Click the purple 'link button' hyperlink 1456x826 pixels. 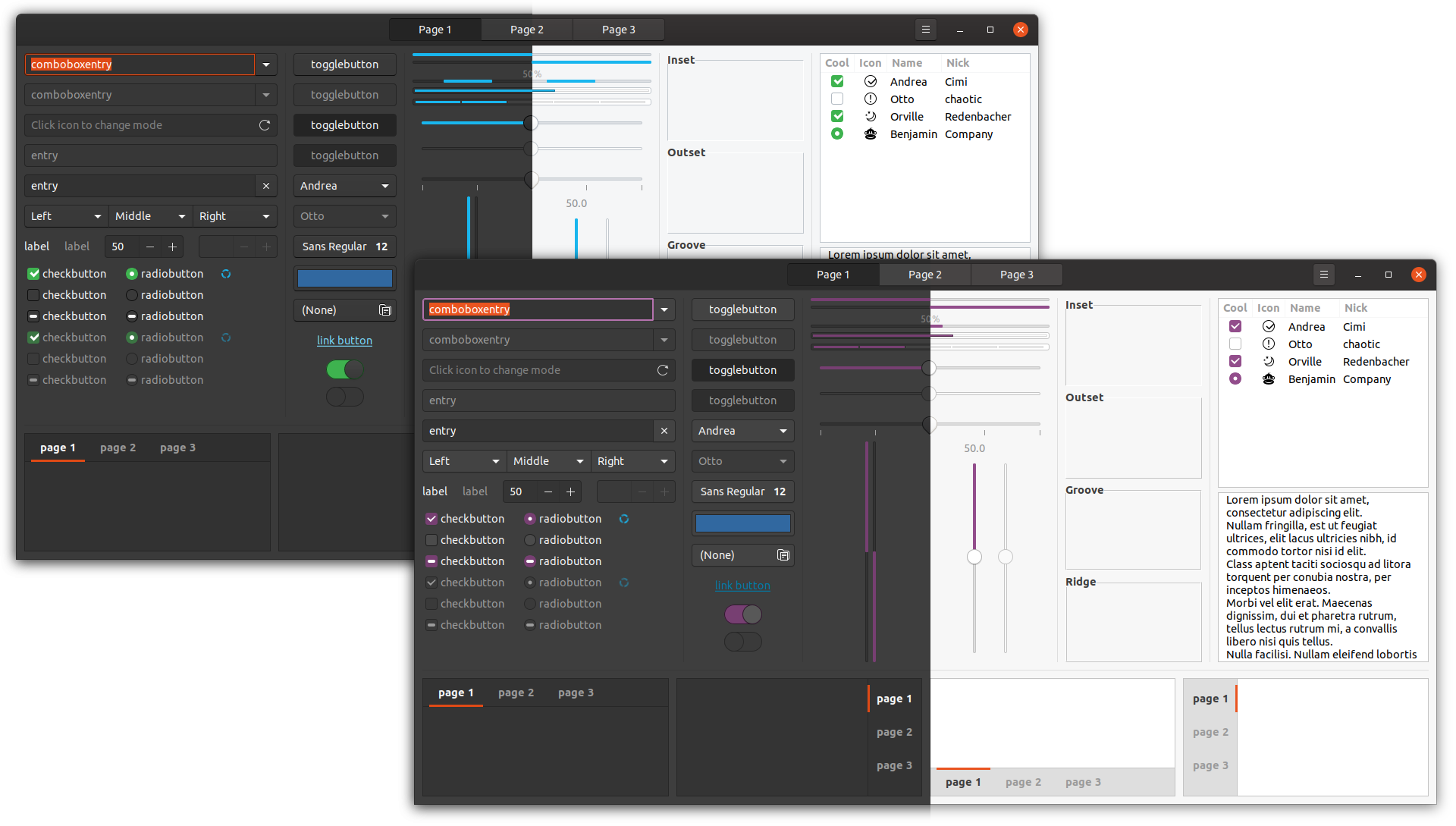pos(742,586)
